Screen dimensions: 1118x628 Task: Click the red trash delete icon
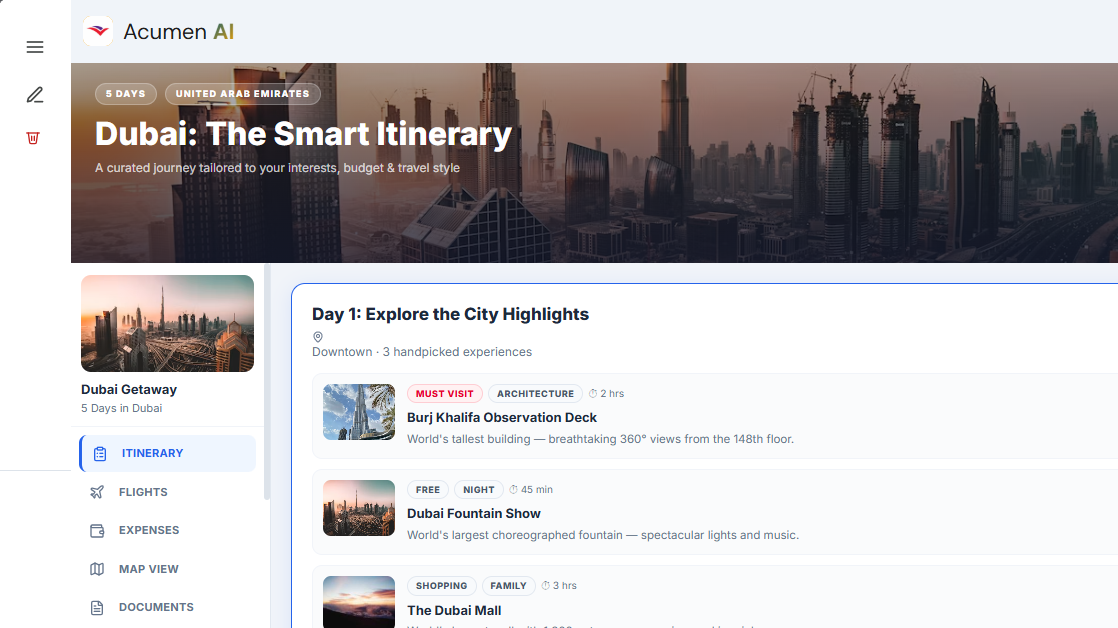pyautogui.click(x=33, y=138)
